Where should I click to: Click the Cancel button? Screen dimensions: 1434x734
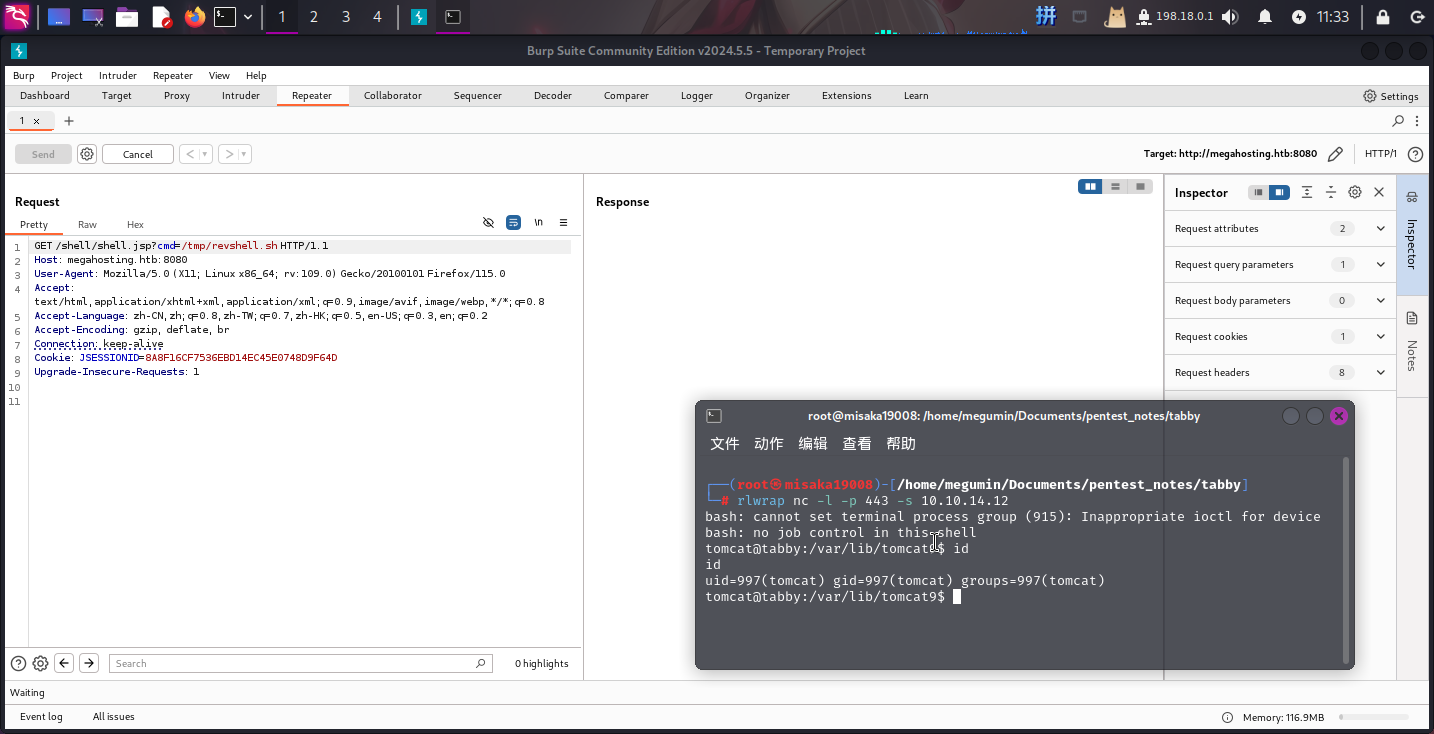coord(138,154)
